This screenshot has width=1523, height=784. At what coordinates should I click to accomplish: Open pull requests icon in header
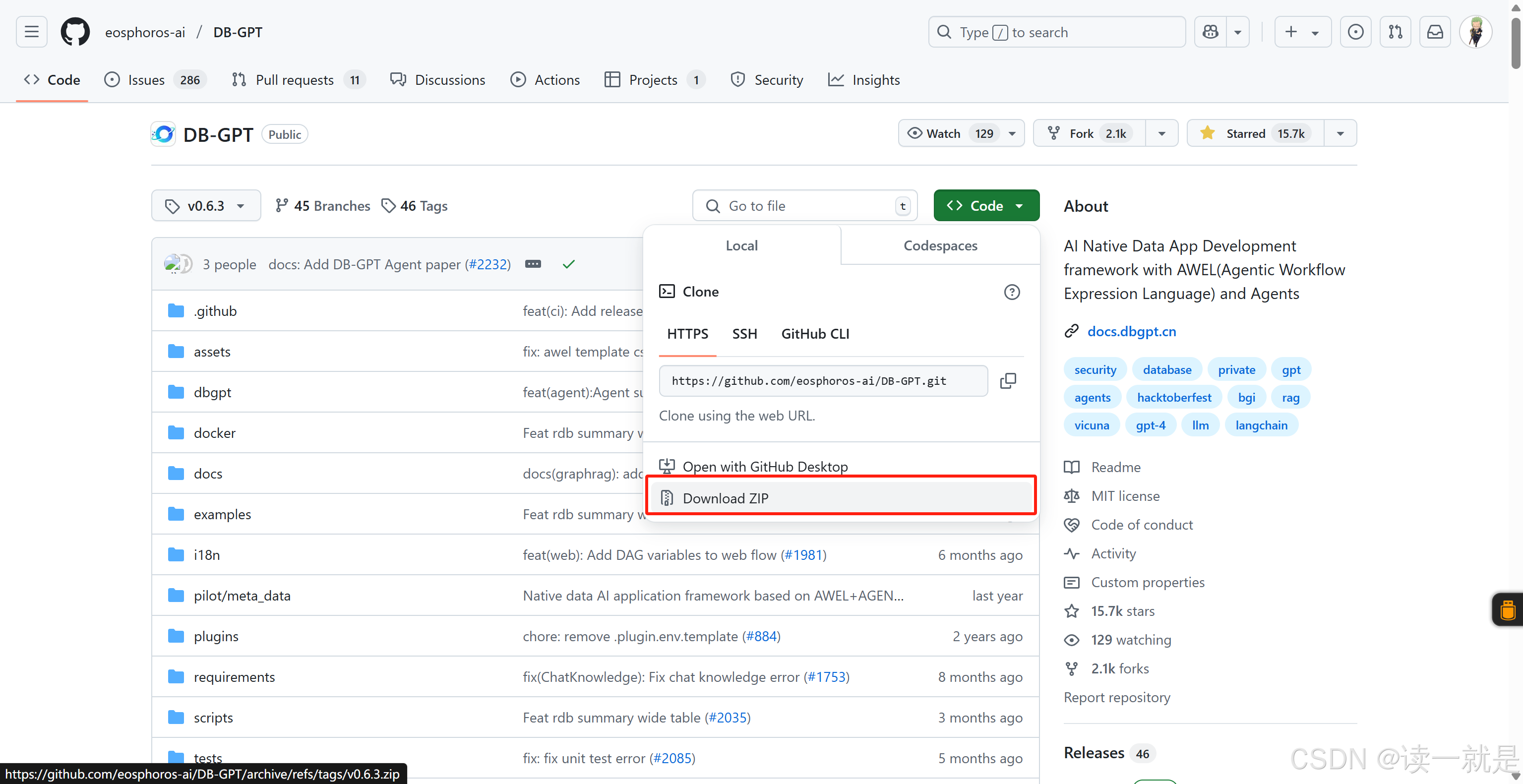click(1395, 32)
